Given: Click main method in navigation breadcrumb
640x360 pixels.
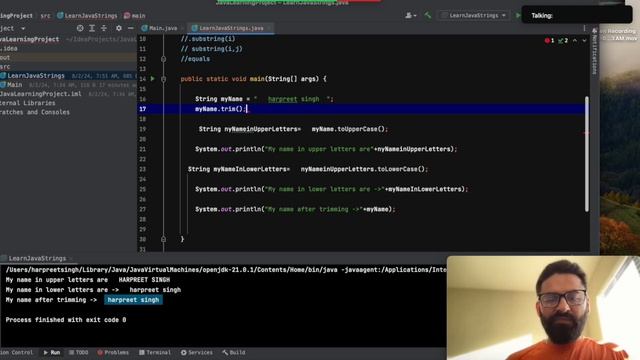Looking at the screenshot, I should tap(135, 16).
